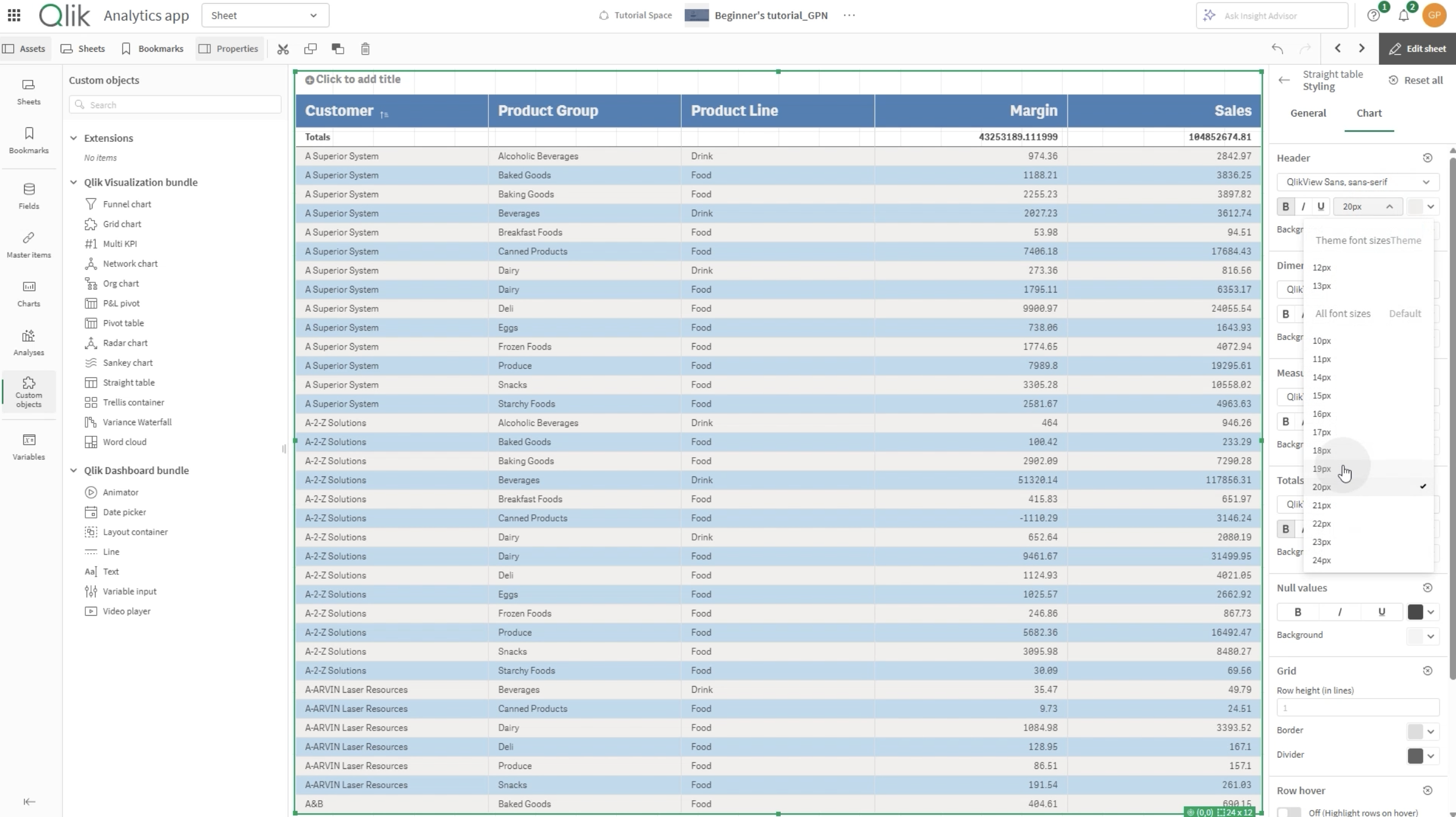The height and width of the screenshot is (817, 1456).
Task: Open the Divider color swatch
Action: click(x=1415, y=756)
